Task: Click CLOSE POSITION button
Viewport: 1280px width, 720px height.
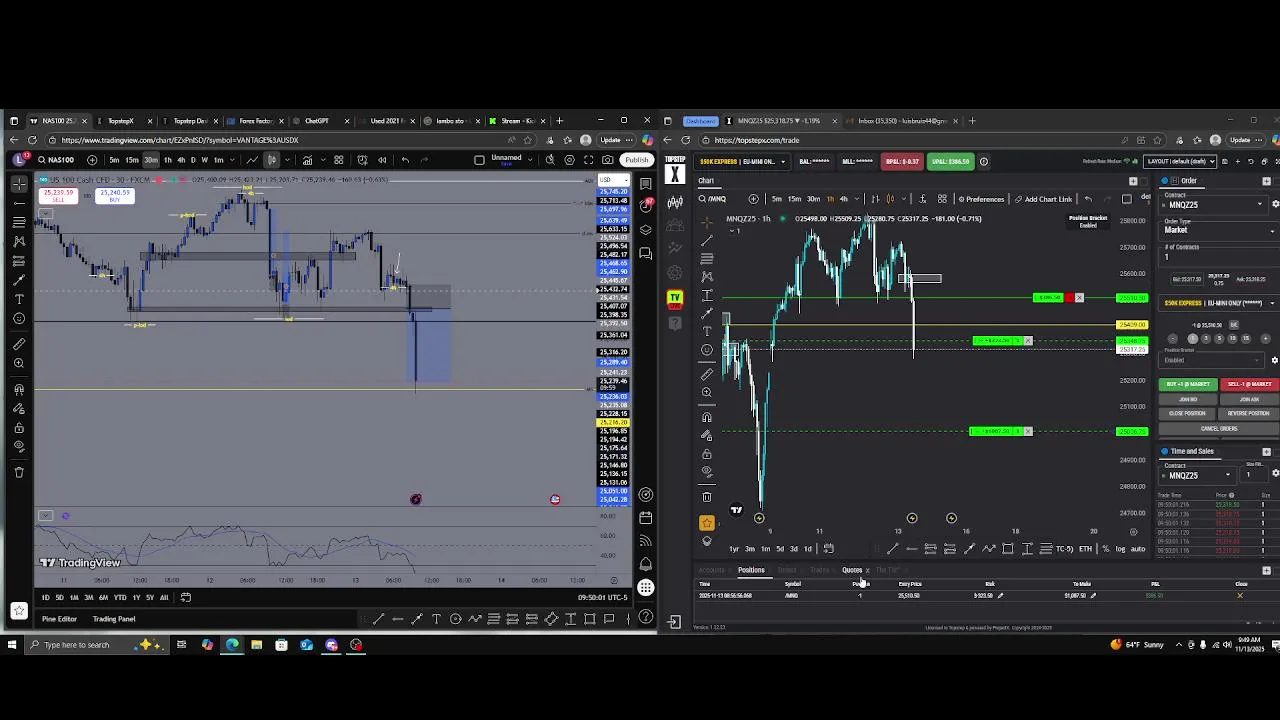Action: (x=1187, y=413)
